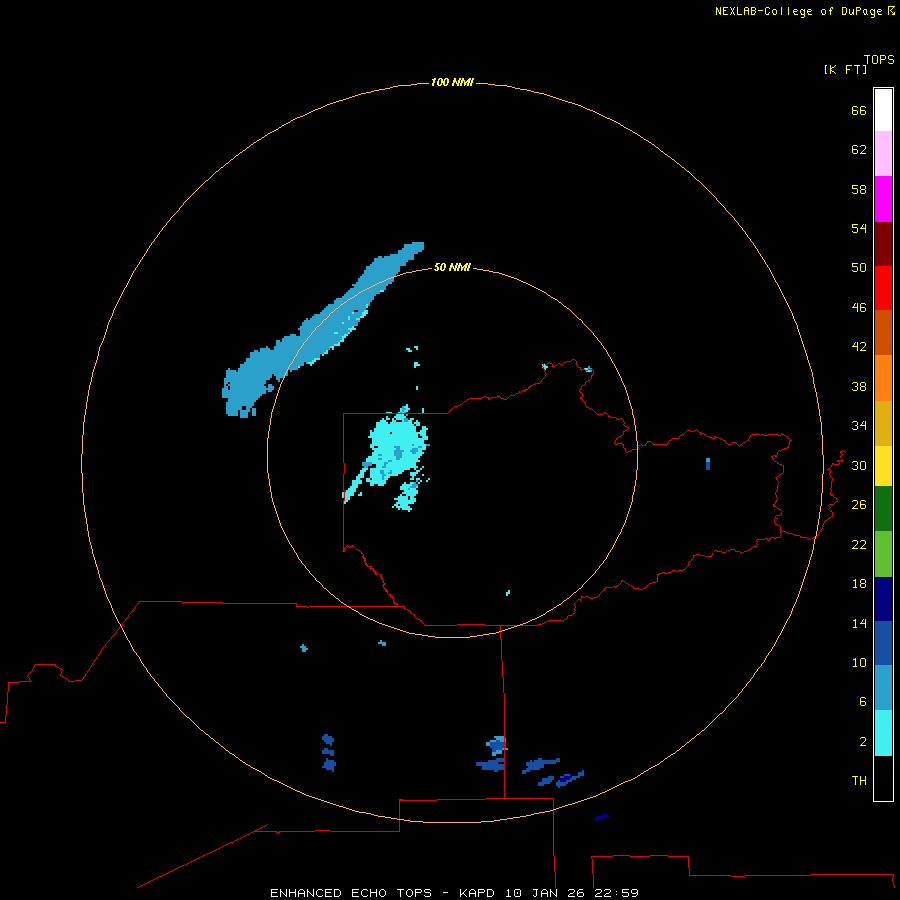Click the "10" legend value on the scale
This screenshot has height=900, width=900.
pos(859,663)
